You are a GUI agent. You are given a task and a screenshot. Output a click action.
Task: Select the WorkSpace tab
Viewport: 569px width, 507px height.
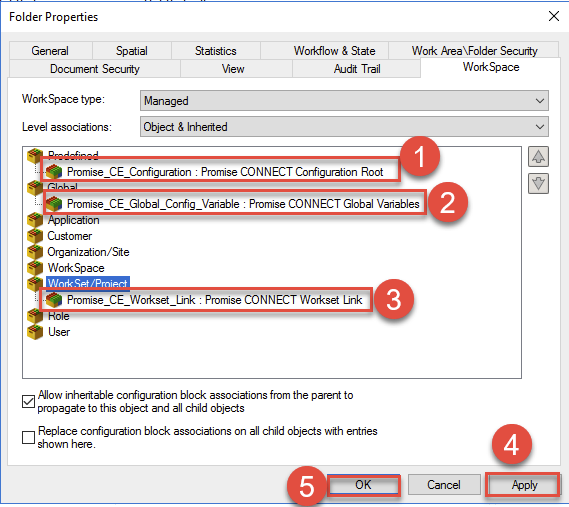[x=491, y=67]
